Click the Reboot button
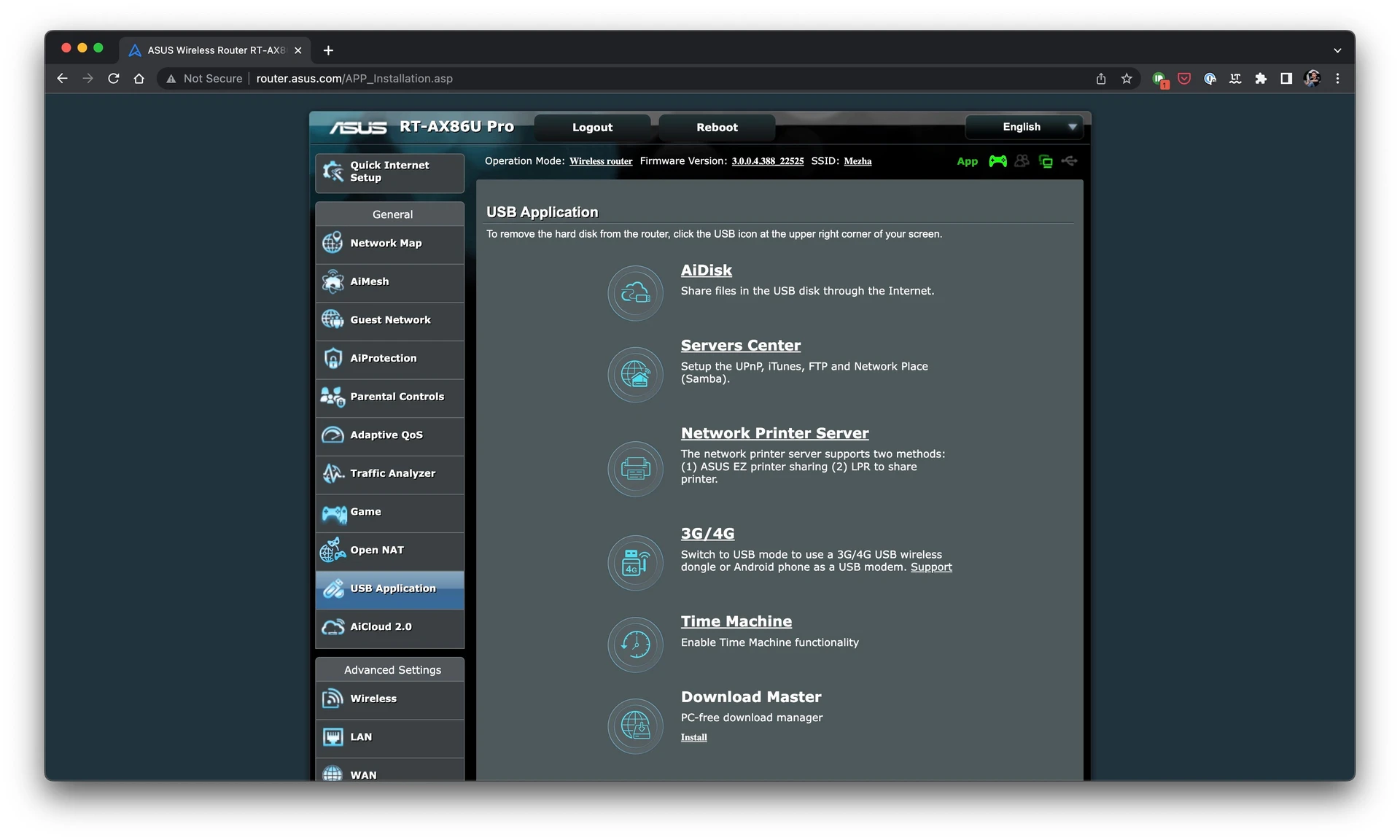This screenshot has height=840, width=1400. pyautogui.click(x=717, y=128)
